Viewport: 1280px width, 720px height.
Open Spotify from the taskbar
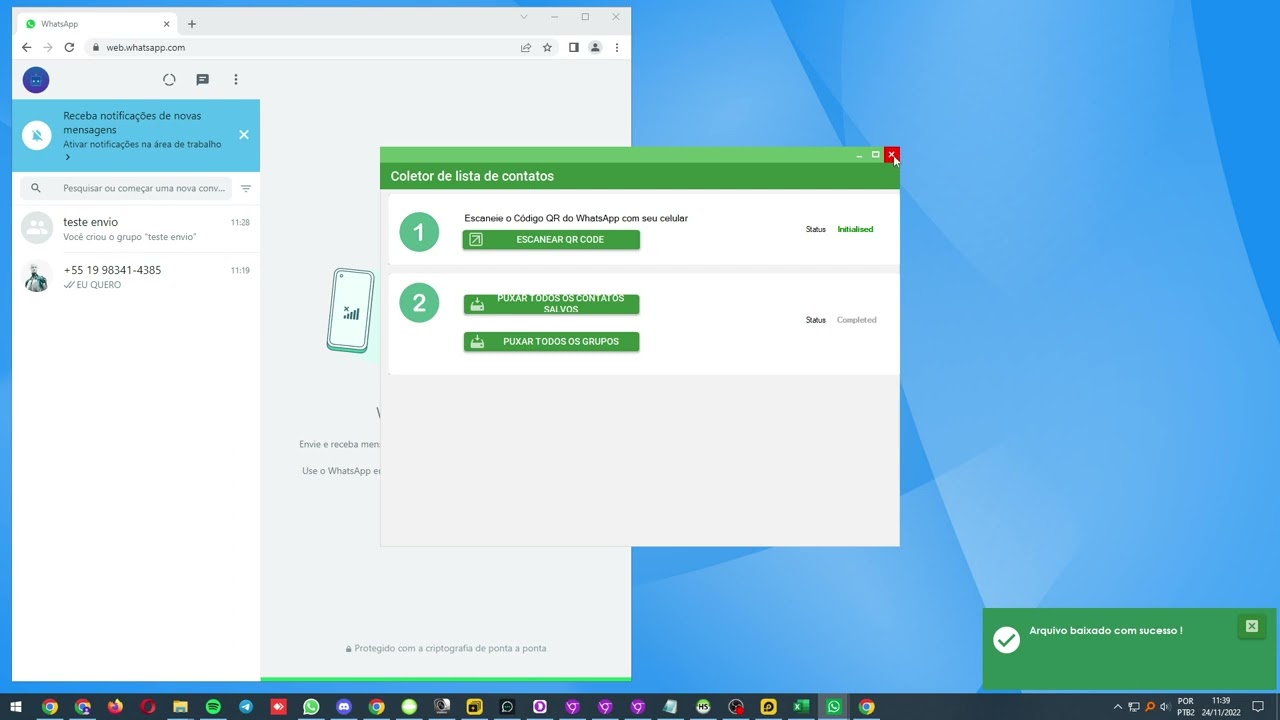coord(213,707)
